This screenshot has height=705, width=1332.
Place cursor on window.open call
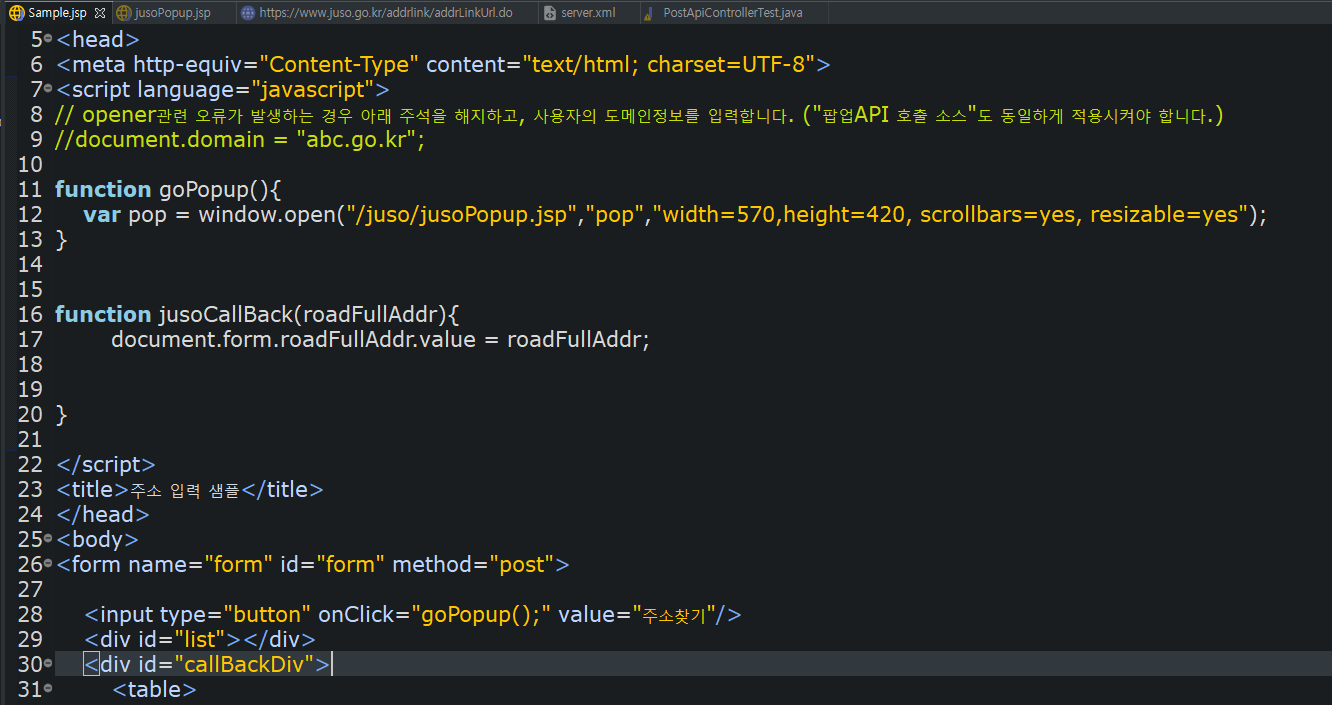pos(268,215)
